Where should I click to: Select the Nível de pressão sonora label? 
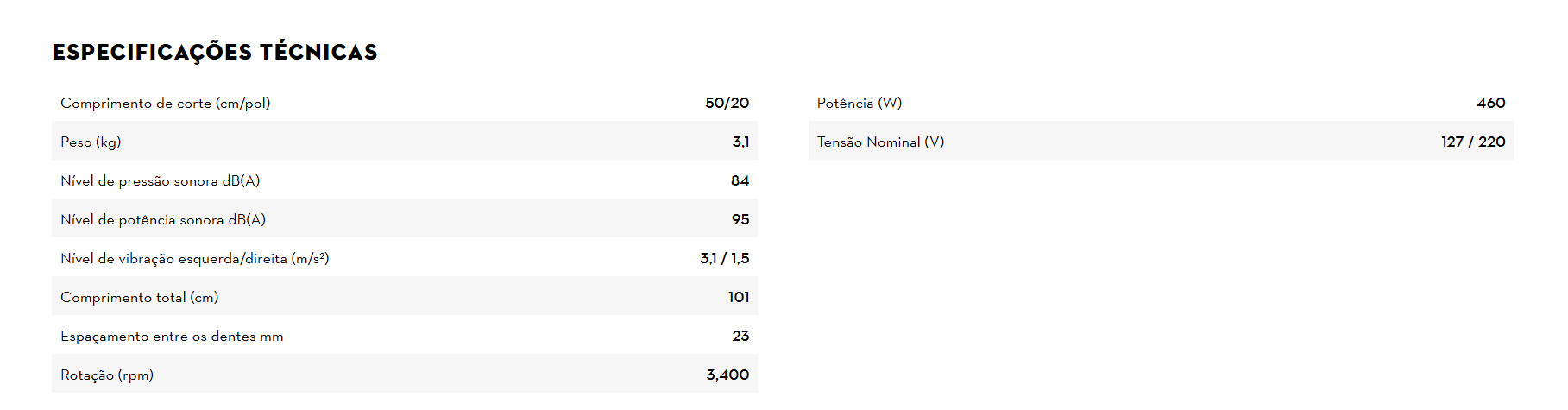tap(160, 181)
